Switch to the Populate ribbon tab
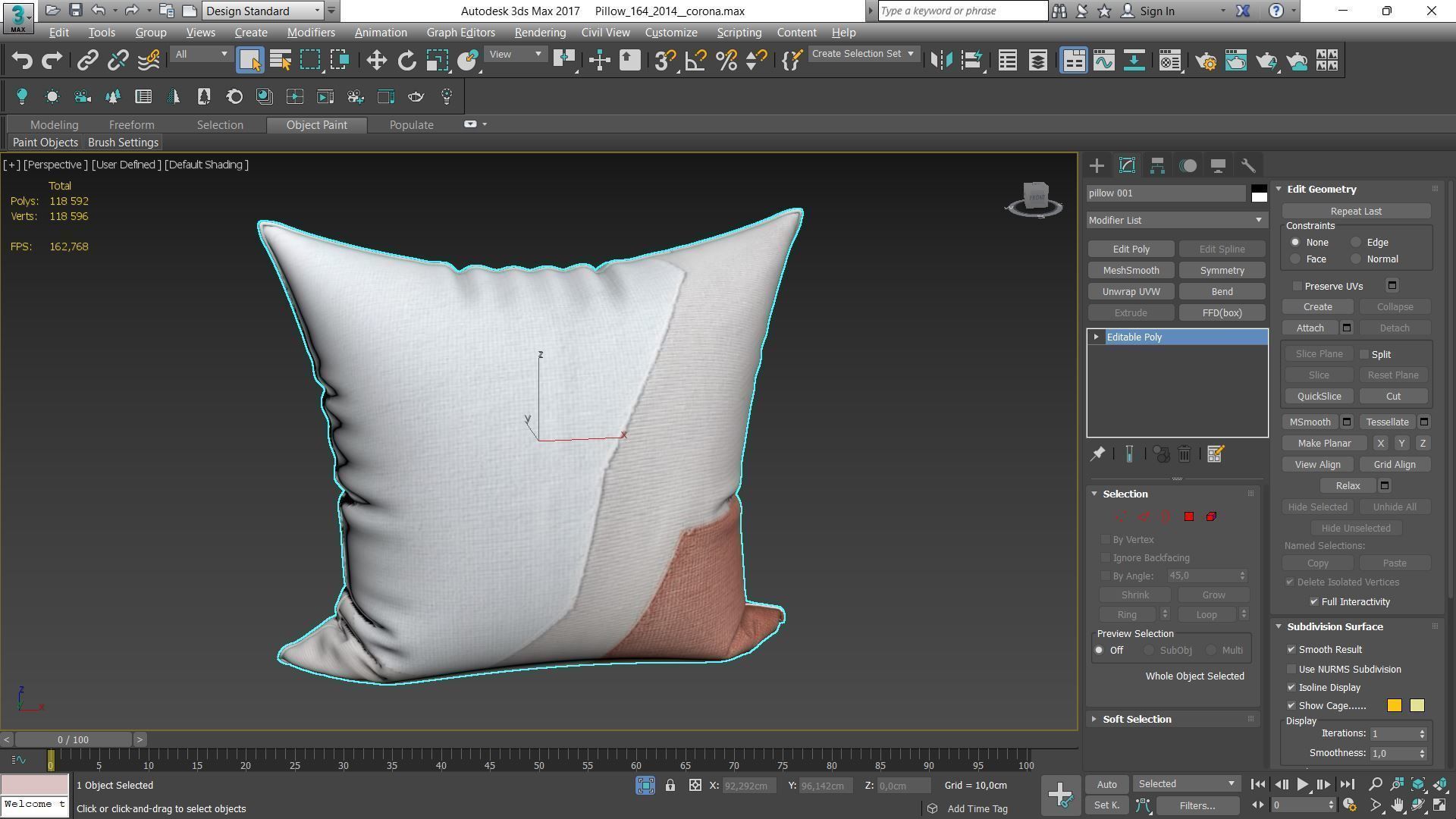Screen dimensions: 1456x819 click(x=411, y=125)
